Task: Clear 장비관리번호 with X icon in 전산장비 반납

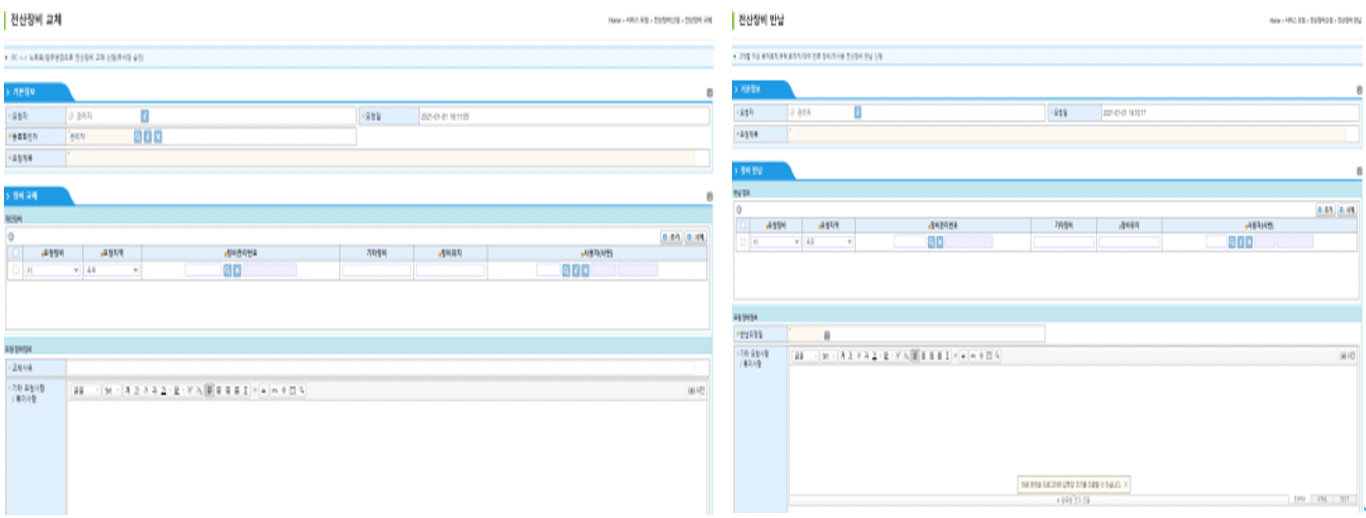Action: (x=938, y=241)
